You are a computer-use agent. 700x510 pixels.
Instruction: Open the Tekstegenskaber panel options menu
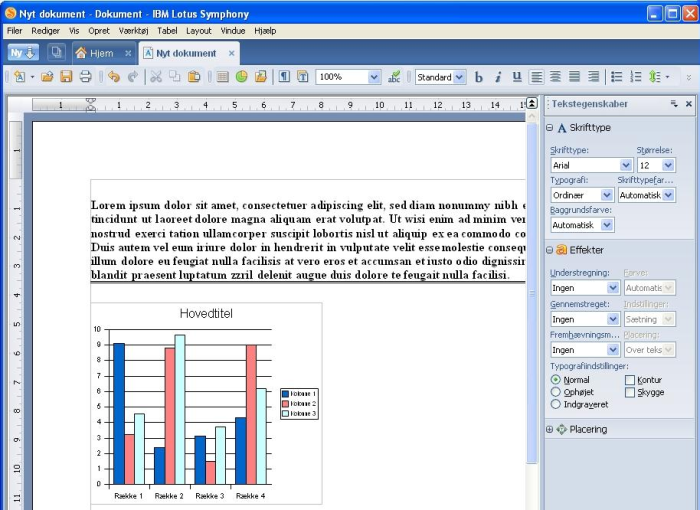click(x=674, y=104)
